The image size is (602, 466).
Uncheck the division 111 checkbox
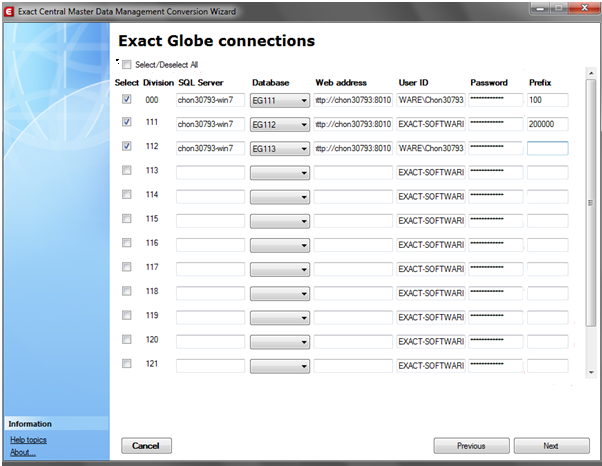126,122
